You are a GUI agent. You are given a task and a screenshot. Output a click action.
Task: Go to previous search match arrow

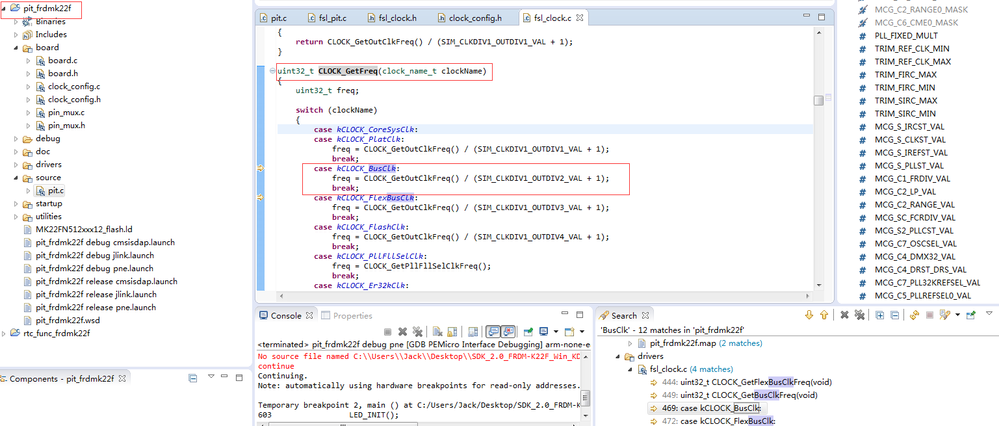824,315
